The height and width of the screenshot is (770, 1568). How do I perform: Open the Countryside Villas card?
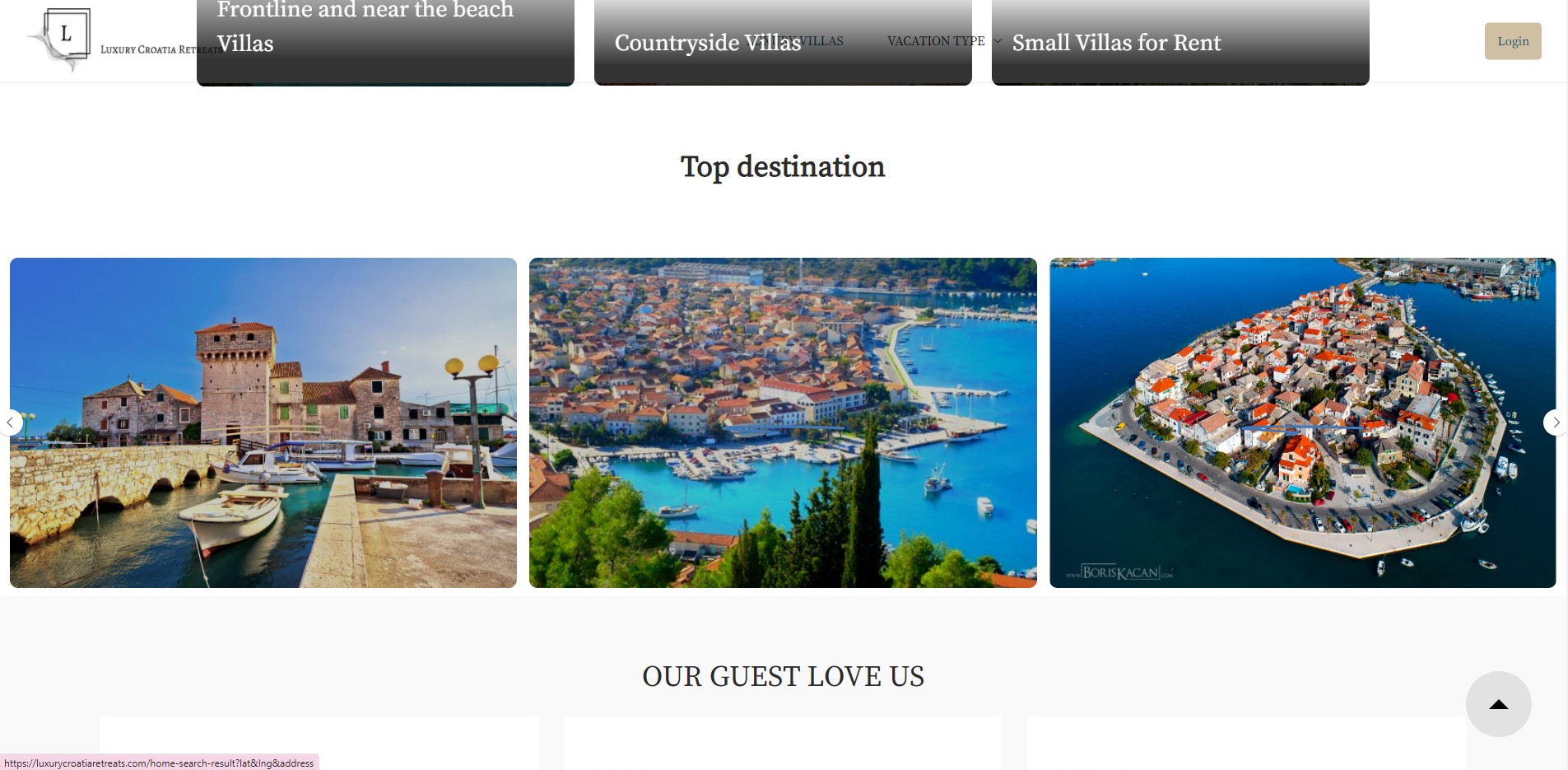783,41
